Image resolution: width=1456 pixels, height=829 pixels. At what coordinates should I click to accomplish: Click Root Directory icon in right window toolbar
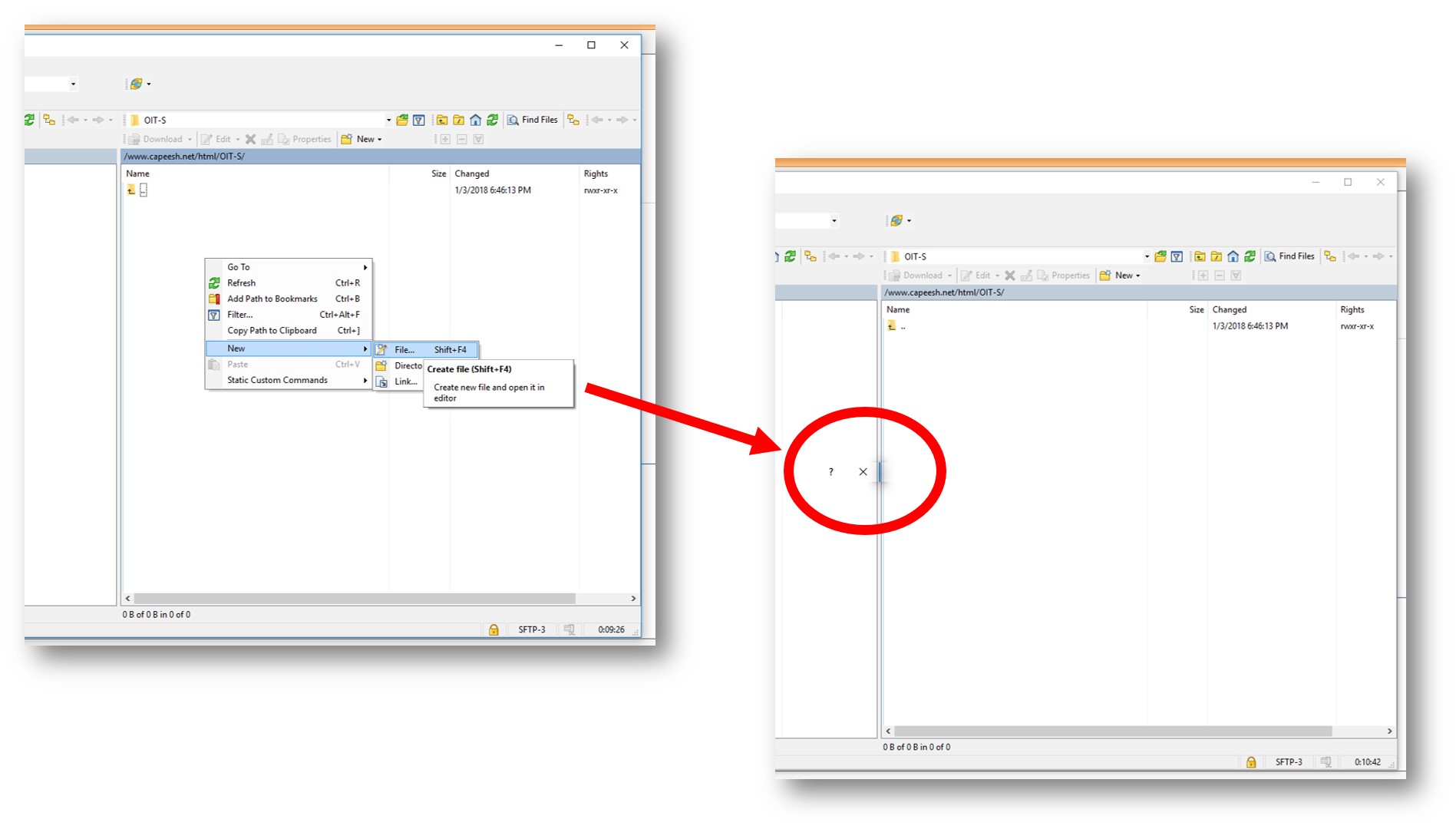pyautogui.click(x=1217, y=256)
